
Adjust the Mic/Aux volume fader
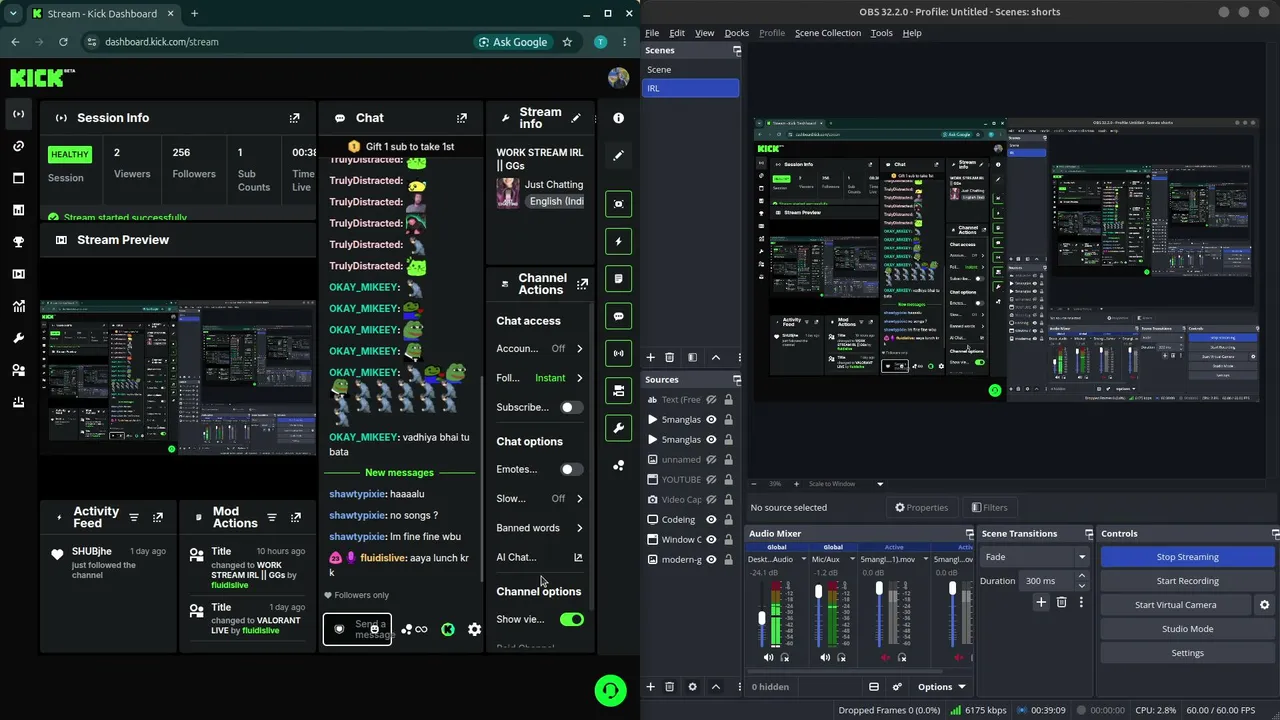(x=819, y=592)
